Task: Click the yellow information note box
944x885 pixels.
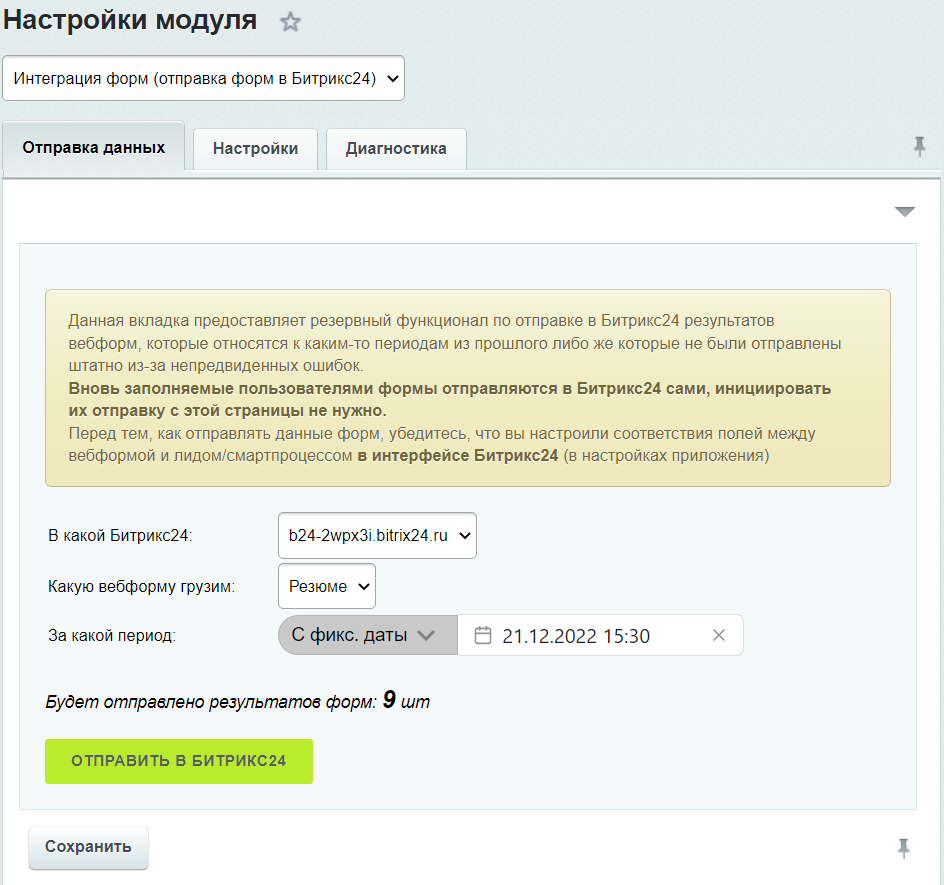Action: [x=467, y=388]
